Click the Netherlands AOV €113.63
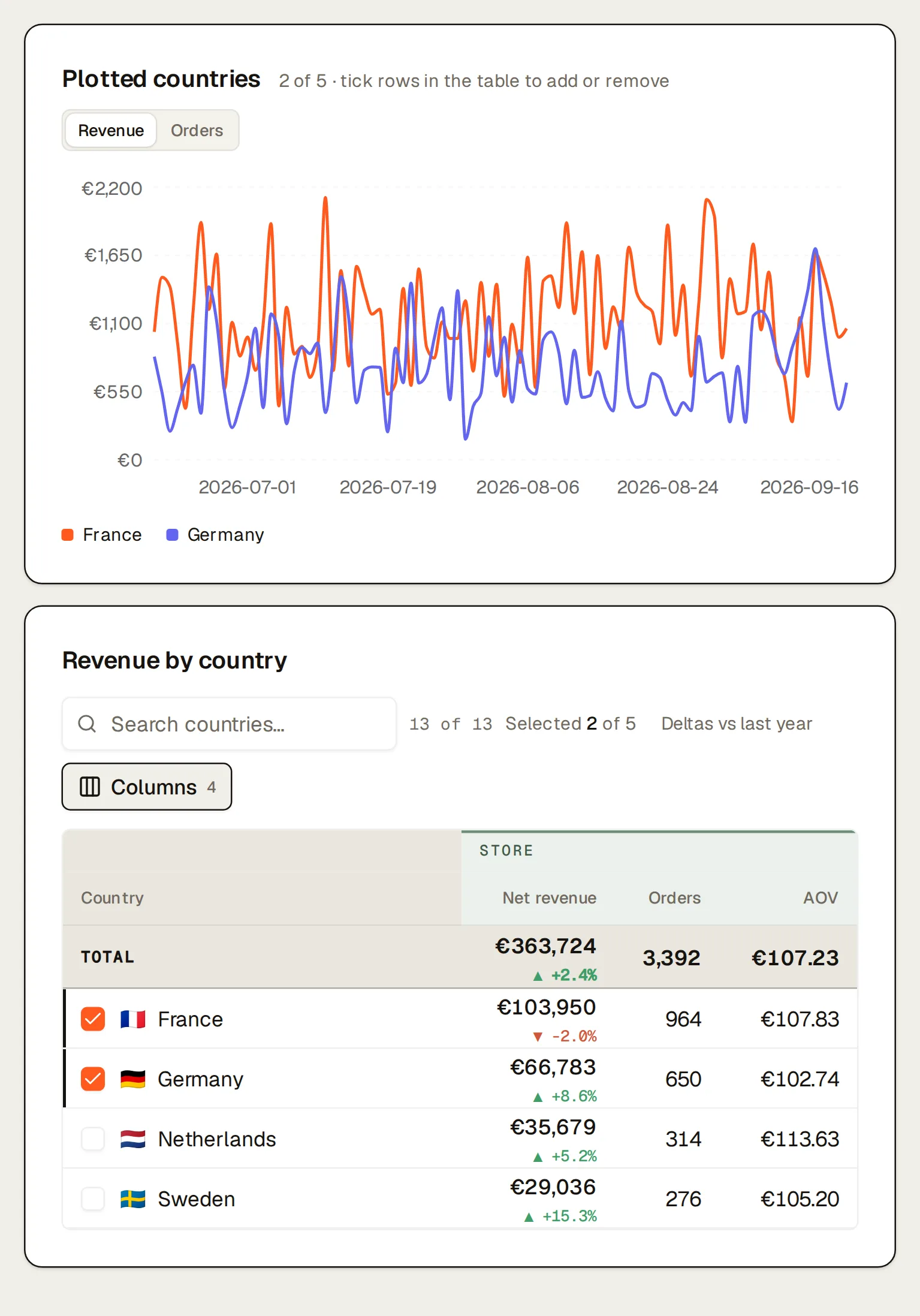 [x=800, y=1139]
